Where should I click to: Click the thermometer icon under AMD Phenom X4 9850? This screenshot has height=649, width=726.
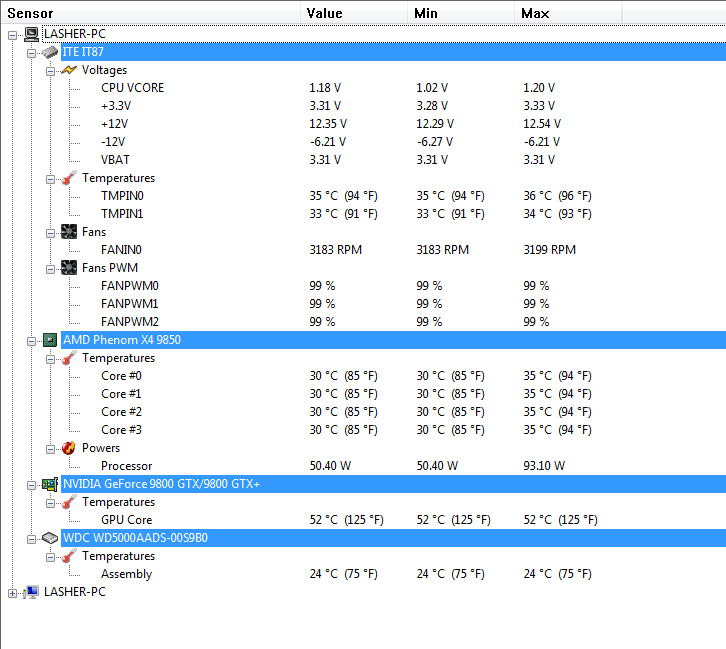coord(69,358)
